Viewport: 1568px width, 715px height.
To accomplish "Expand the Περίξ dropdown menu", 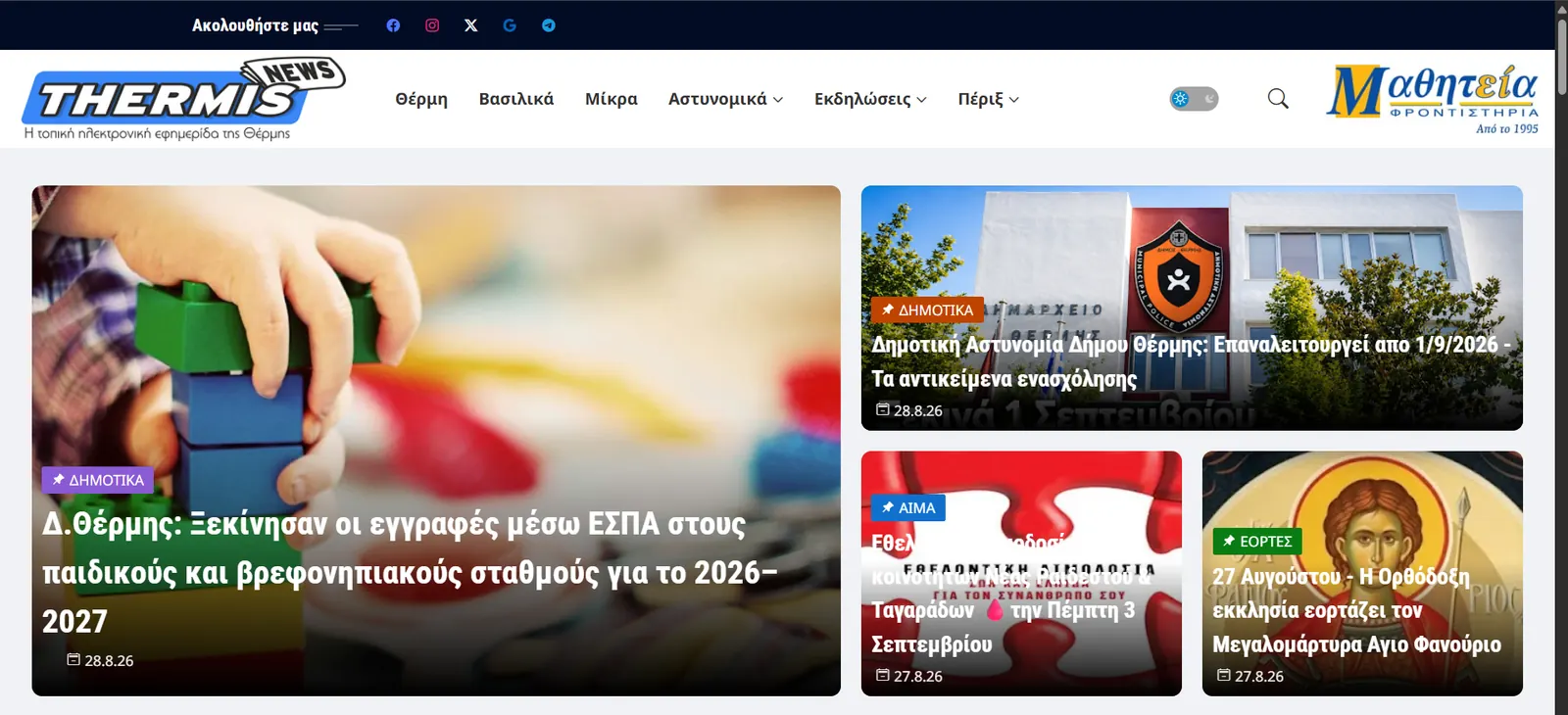I will (989, 99).
